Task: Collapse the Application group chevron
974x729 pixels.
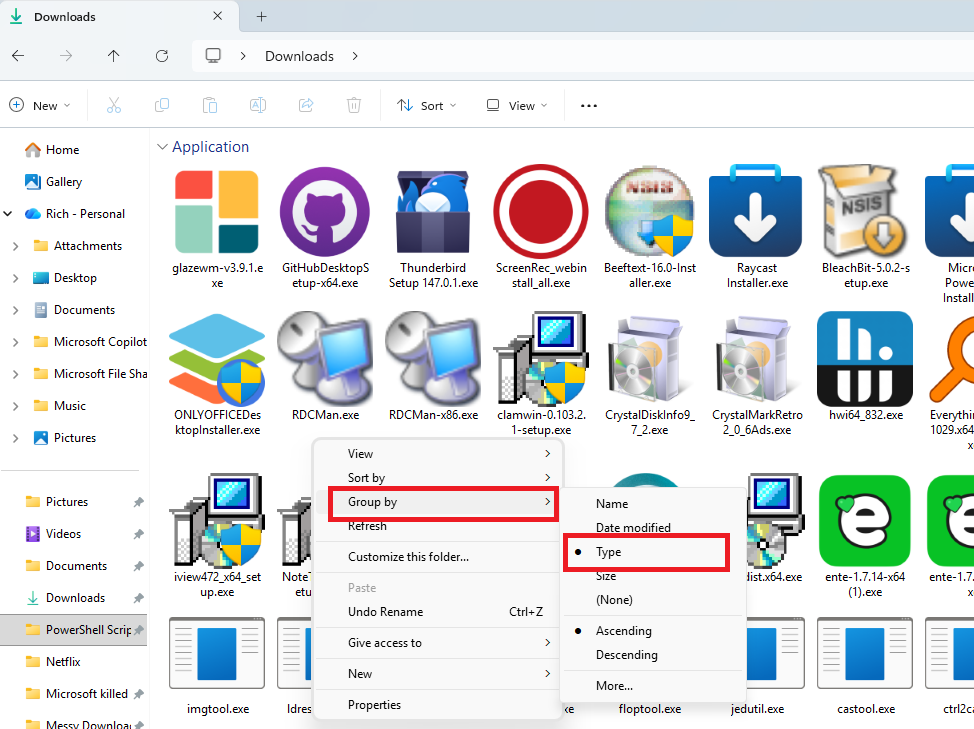Action: pos(162,147)
